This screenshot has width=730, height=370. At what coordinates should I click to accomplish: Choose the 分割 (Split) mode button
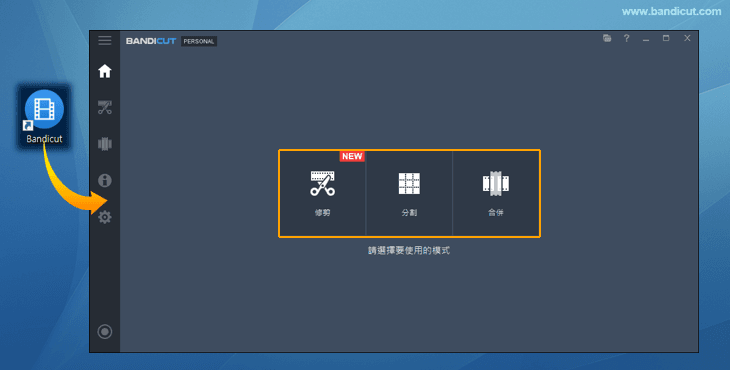click(x=409, y=194)
